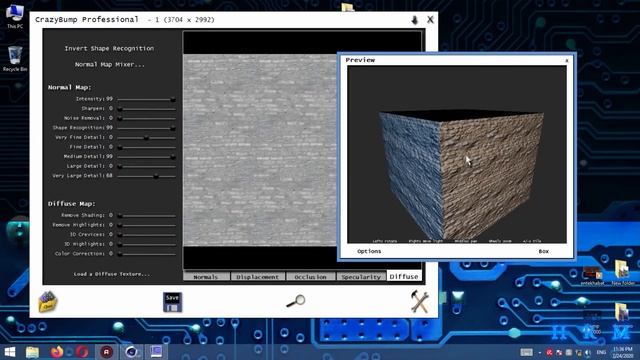Click the Save floppy disk icon
The image size is (640, 360).
[172, 302]
